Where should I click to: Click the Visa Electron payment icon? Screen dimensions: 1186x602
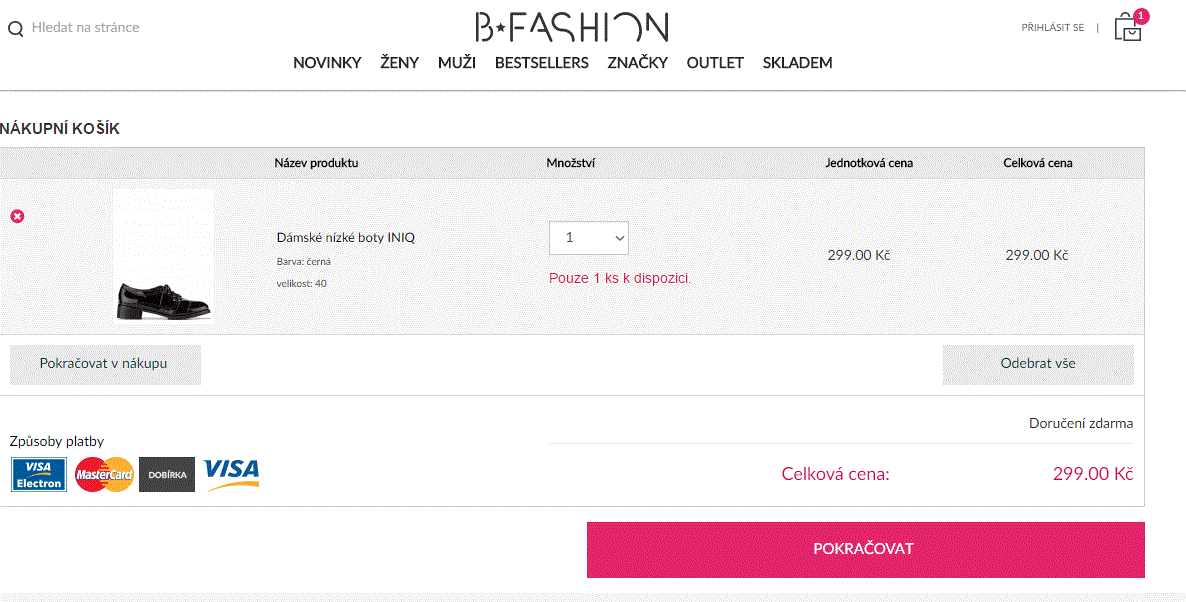[39, 475]
